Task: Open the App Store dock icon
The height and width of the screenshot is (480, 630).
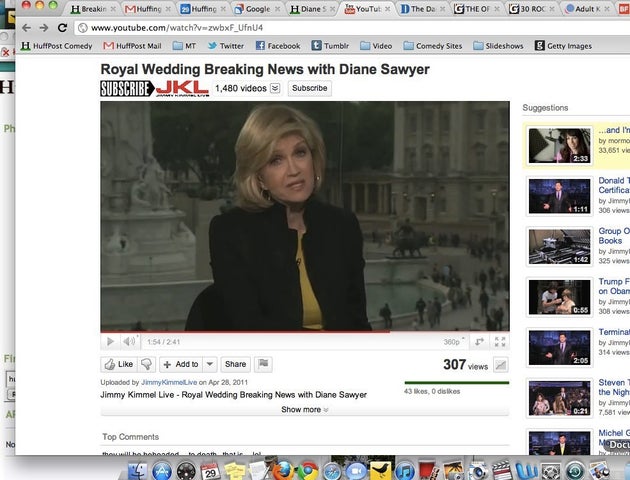Action: (162, 471)
